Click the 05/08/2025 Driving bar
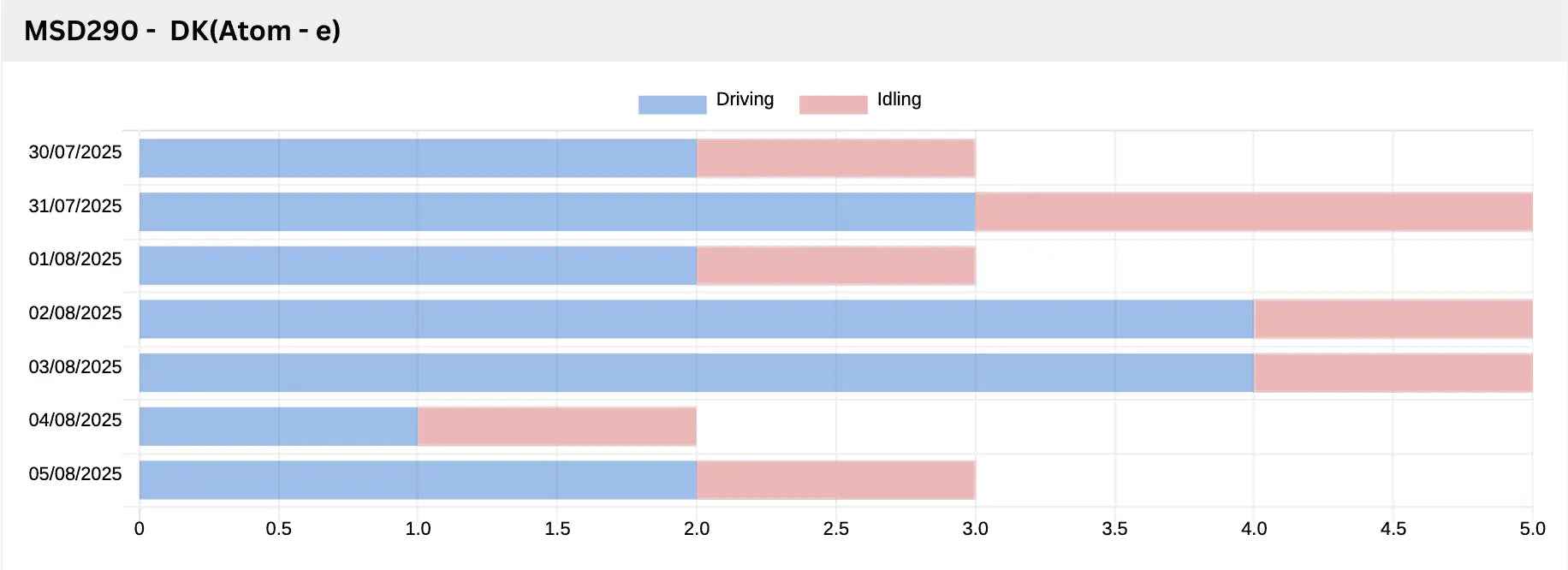Image resolution: width=1568 pixels, height=570 pixels. click(418, 479)
